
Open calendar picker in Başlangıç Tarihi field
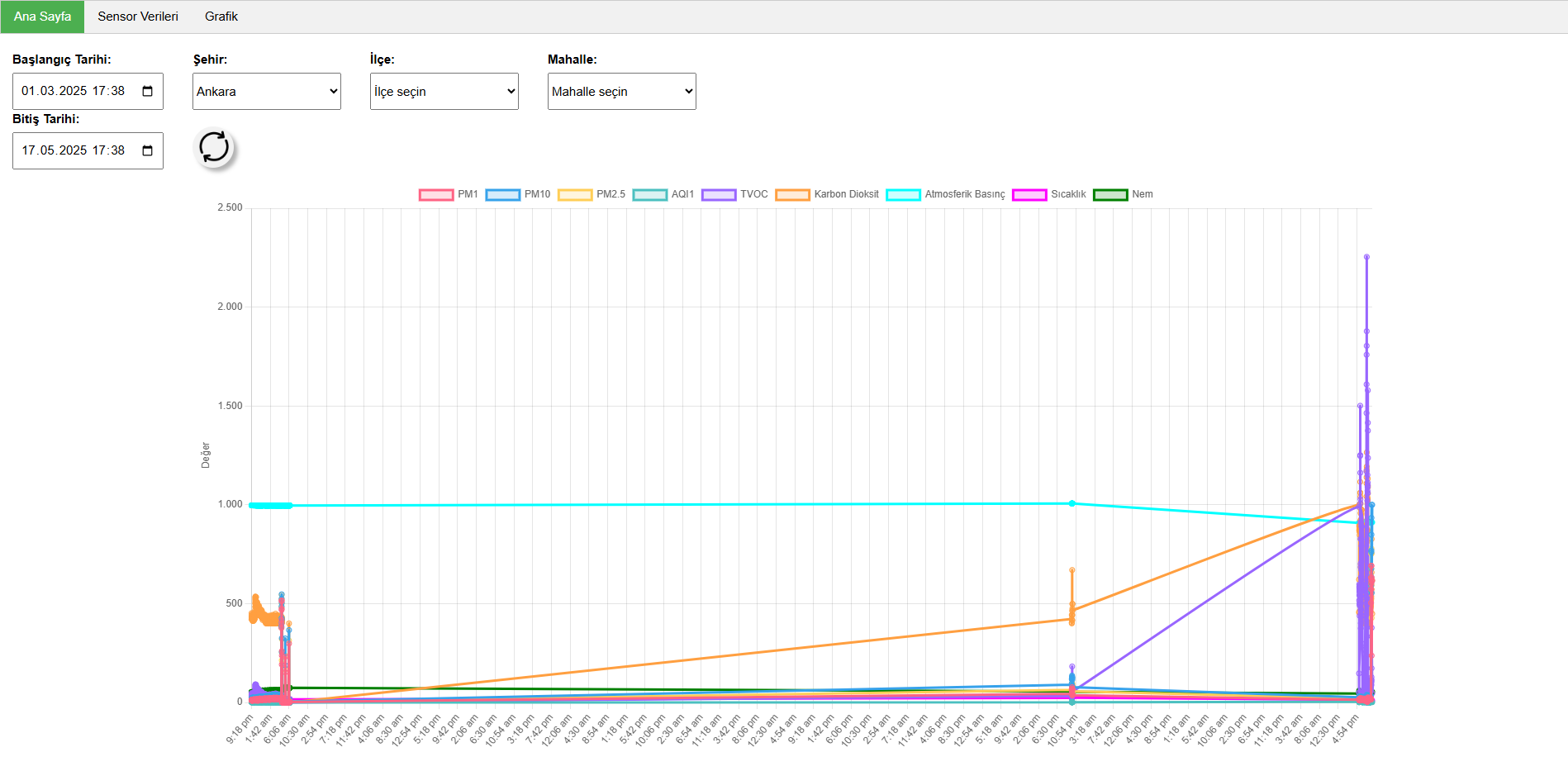click(148, 91)
